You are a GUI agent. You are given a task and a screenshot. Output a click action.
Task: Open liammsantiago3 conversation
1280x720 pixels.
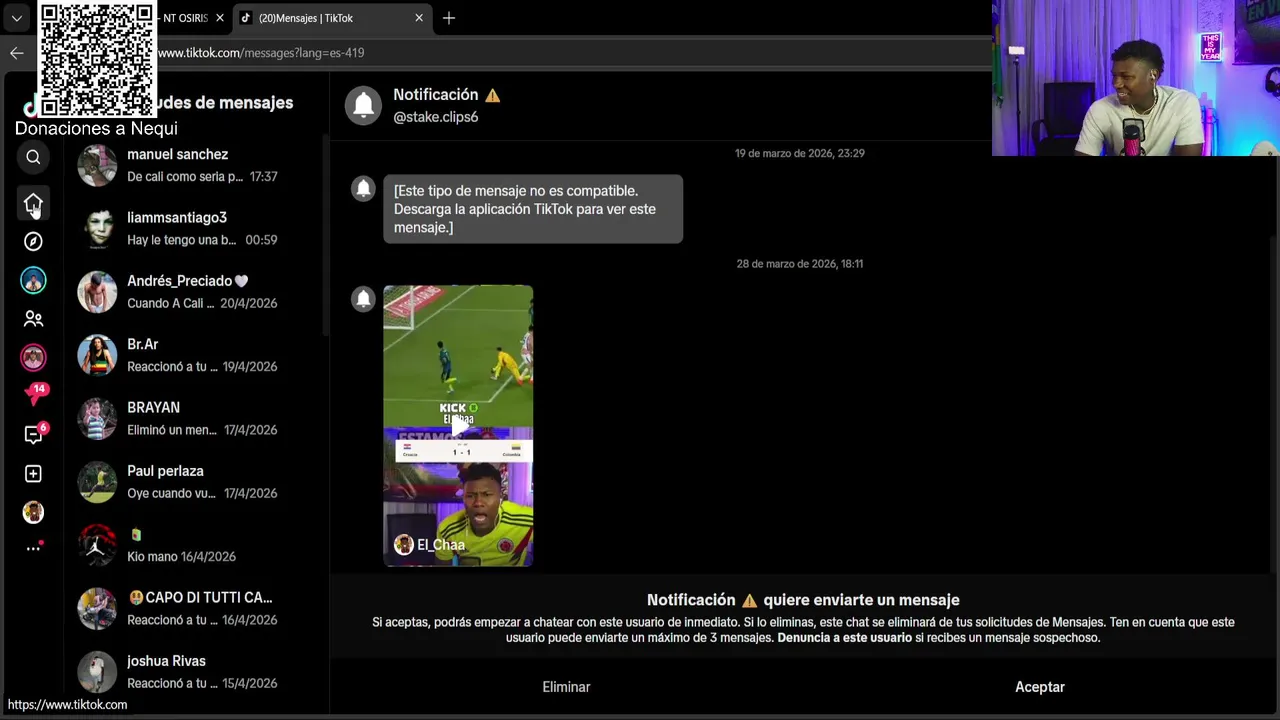(x=196, y=229)
